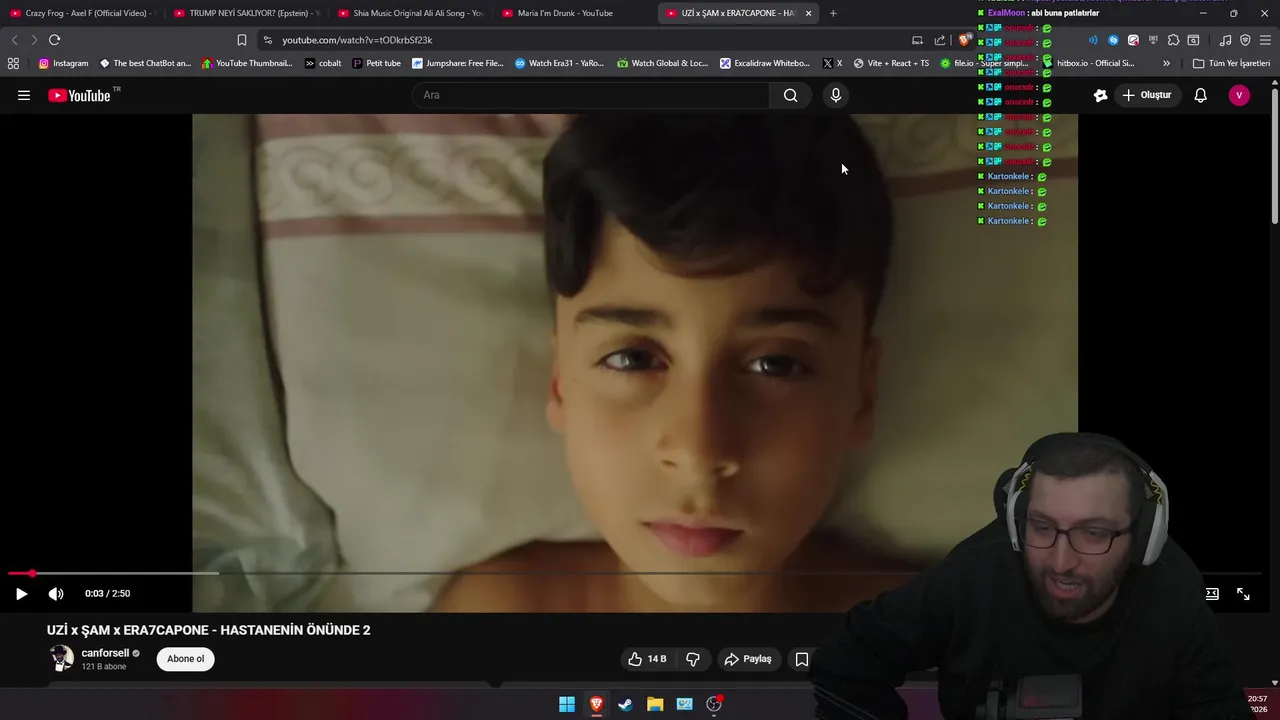Open the Tüm Yer İşaretleri folder

(1231, 63)
